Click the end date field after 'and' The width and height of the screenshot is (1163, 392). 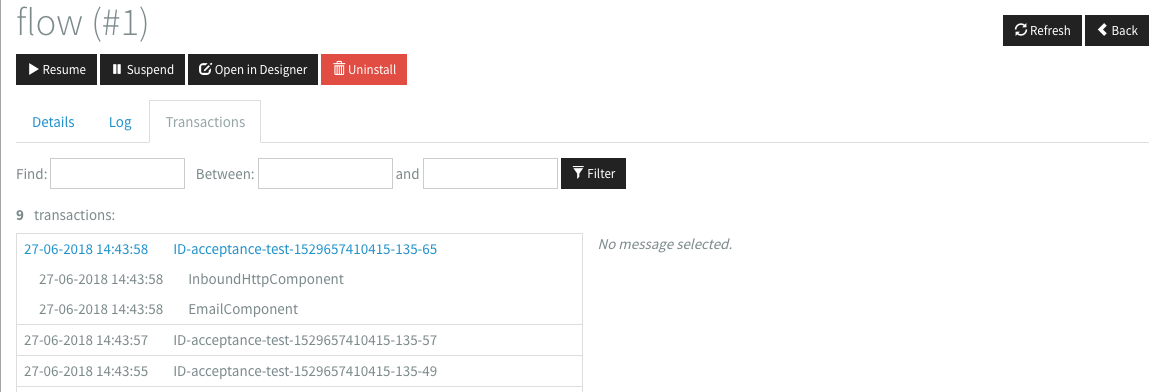(x=490, y=173)
